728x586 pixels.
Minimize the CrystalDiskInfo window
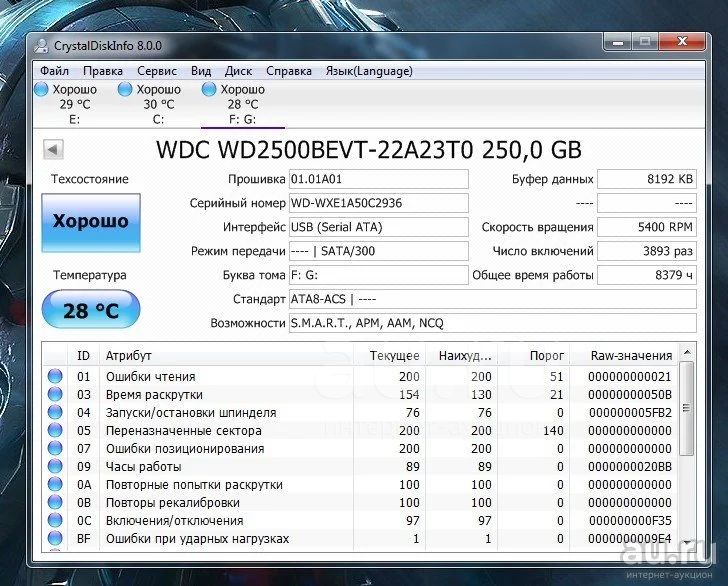pos(618,42)
